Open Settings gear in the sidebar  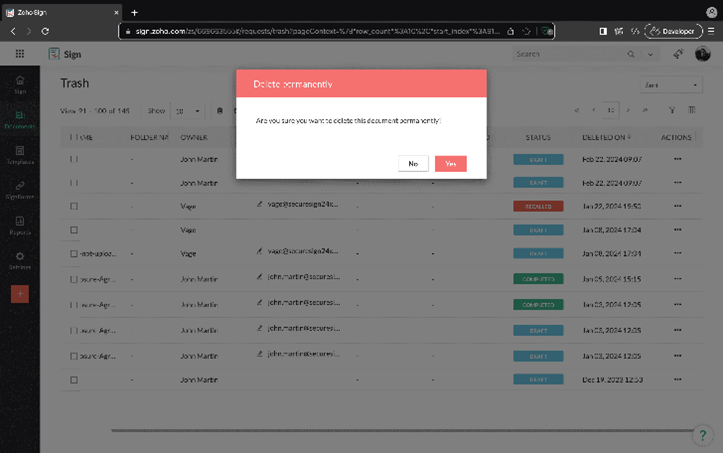(x=20, y=261)
